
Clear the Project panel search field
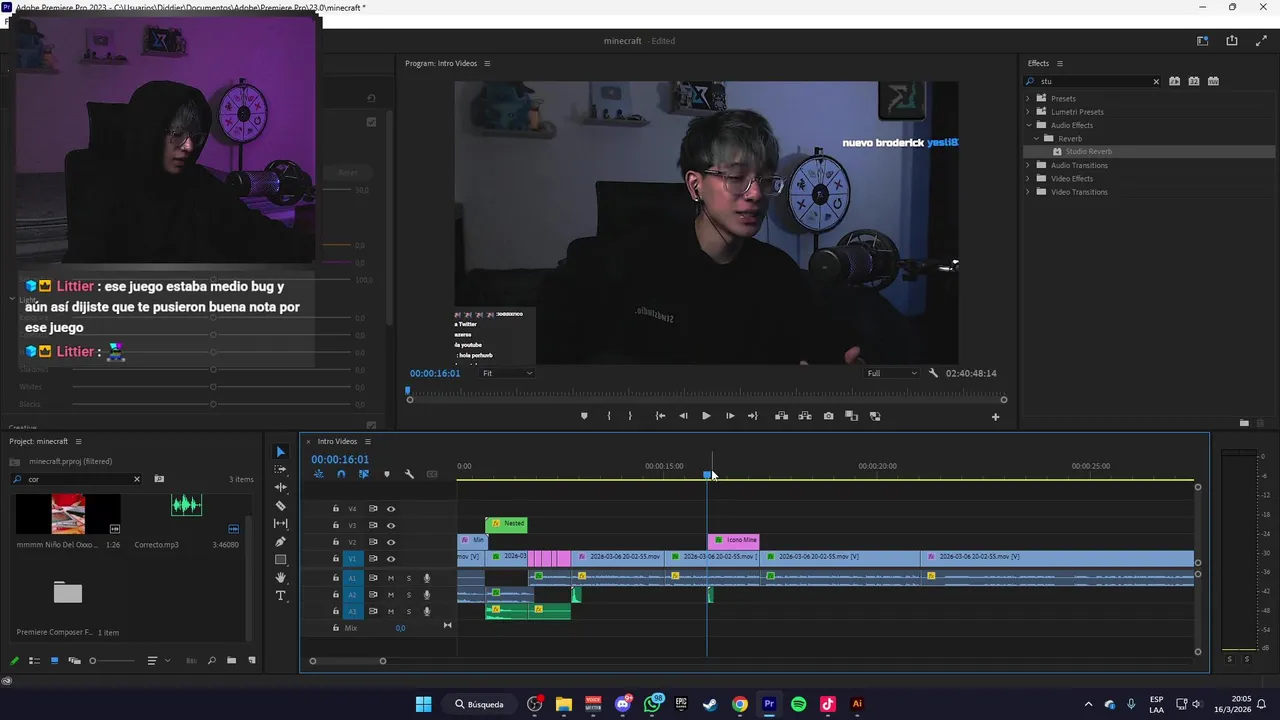pyautogui.click(x=137, y=479)
